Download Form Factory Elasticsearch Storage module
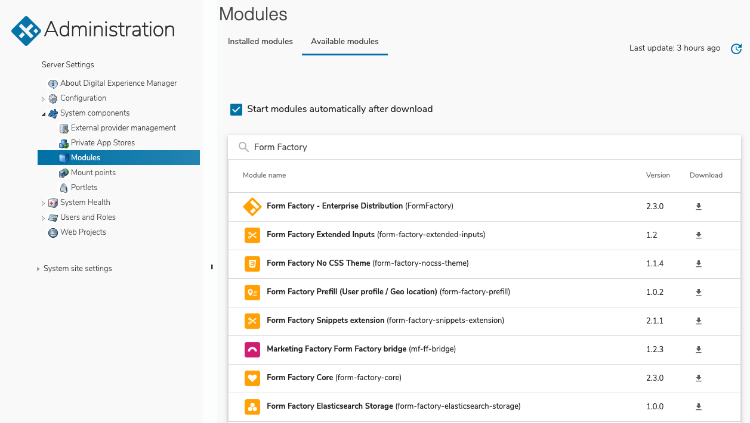This screenshot has height=423, width=750. (698, 406)
